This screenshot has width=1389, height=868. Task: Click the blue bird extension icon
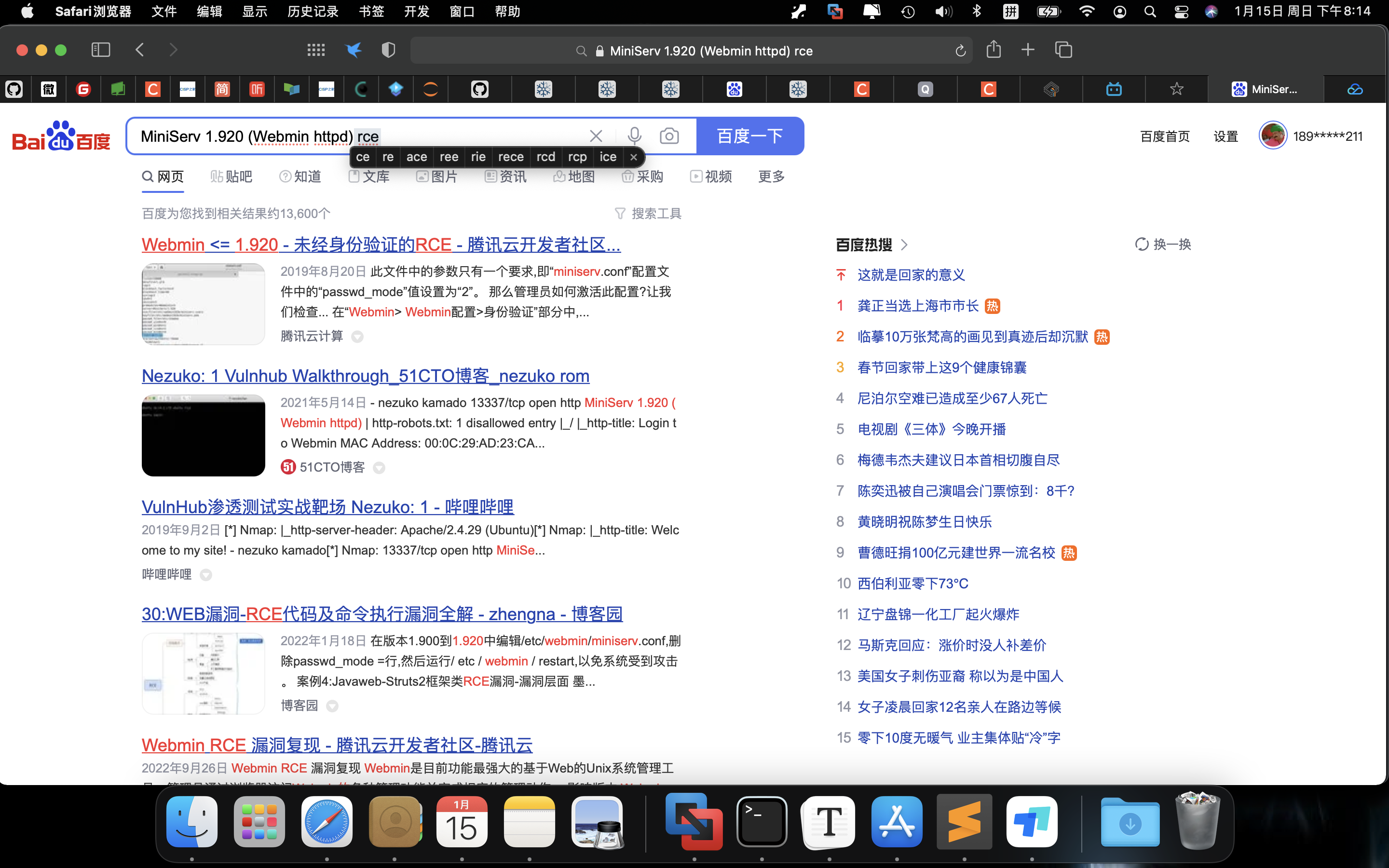pyautogui.click(x=354, y=50)
